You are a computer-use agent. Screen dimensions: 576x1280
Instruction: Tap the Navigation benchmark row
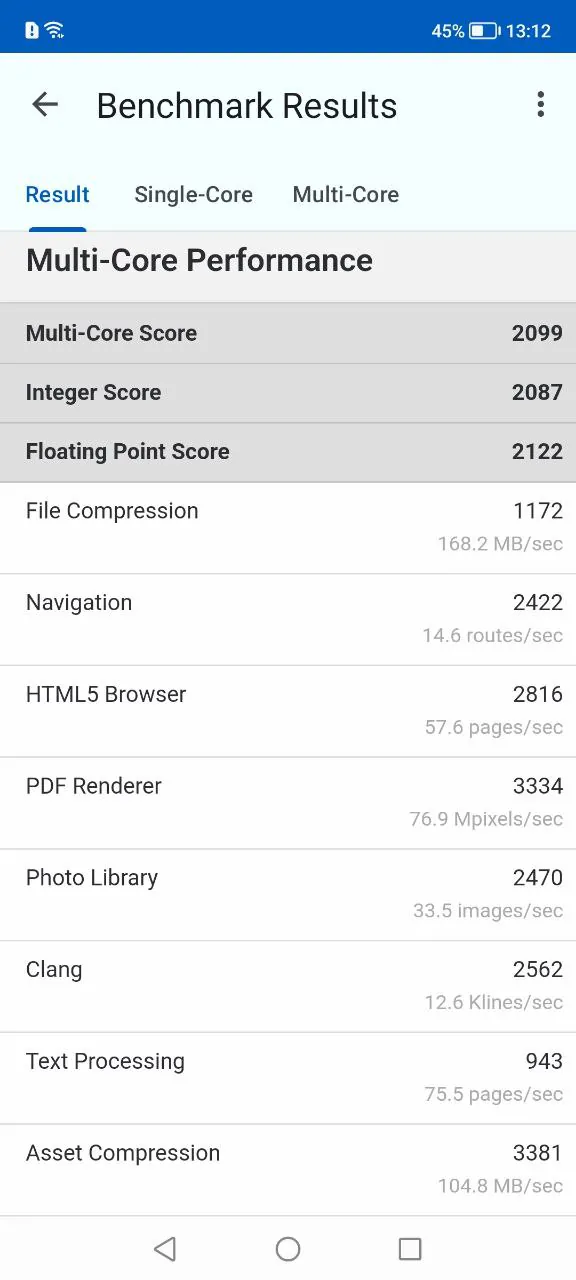point(288,620)
